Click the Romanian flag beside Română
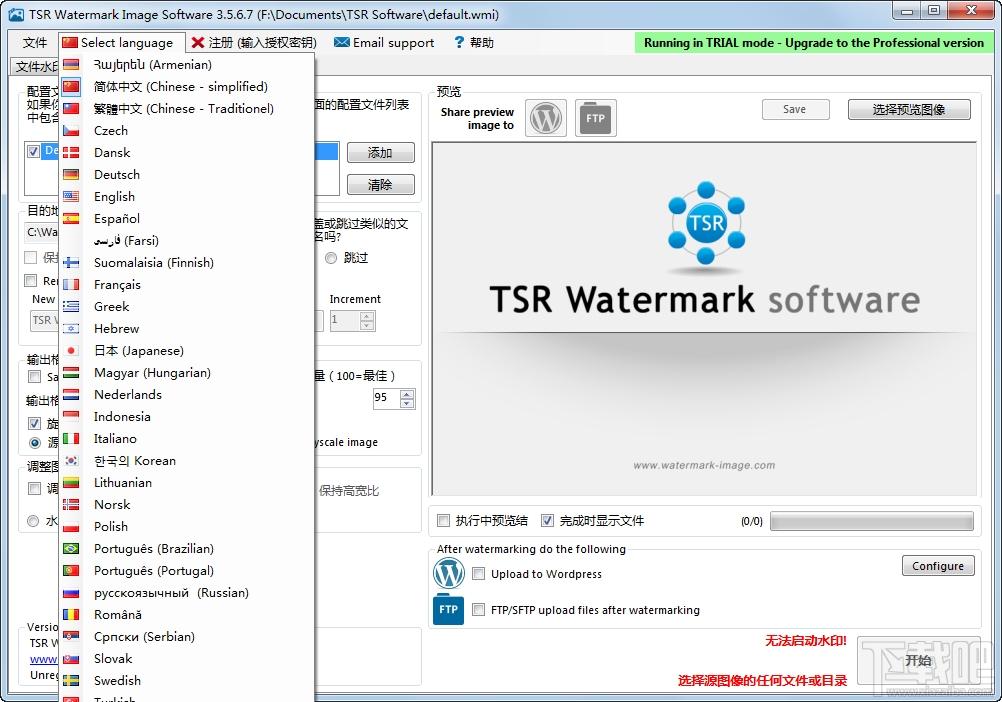Viewport: 1002px width, 702px height. (x=71, y=615)
